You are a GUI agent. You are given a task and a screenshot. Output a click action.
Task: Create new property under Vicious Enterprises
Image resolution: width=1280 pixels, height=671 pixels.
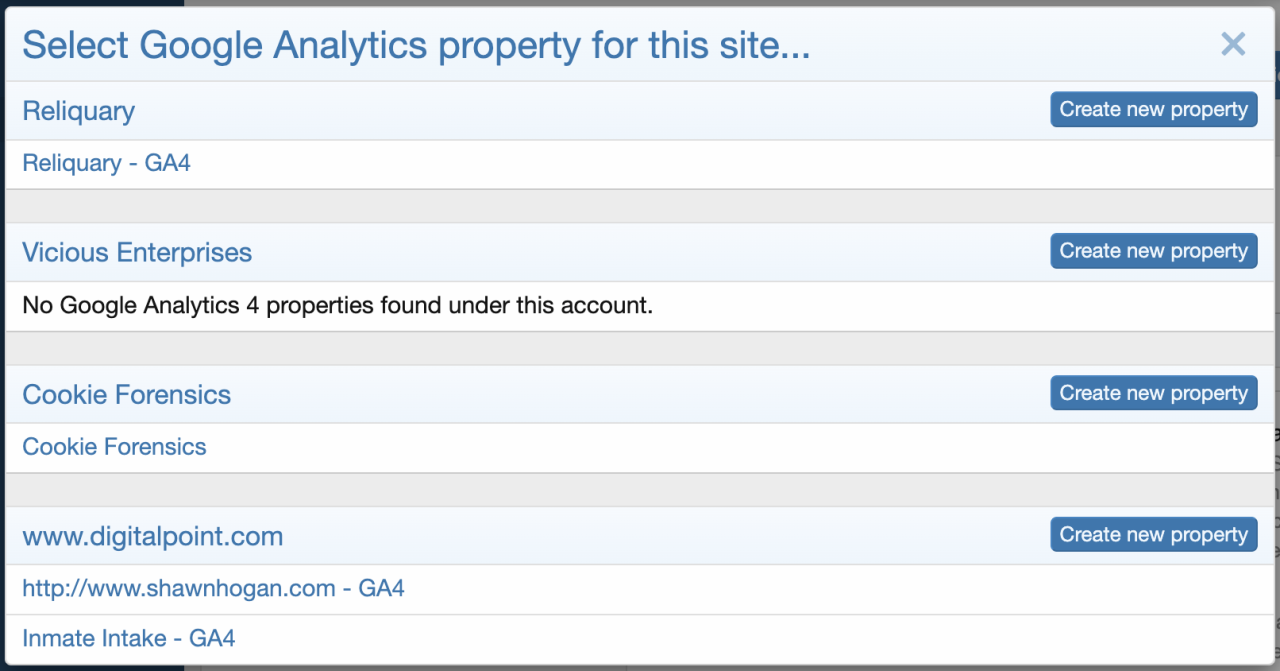coord(1153,251)
